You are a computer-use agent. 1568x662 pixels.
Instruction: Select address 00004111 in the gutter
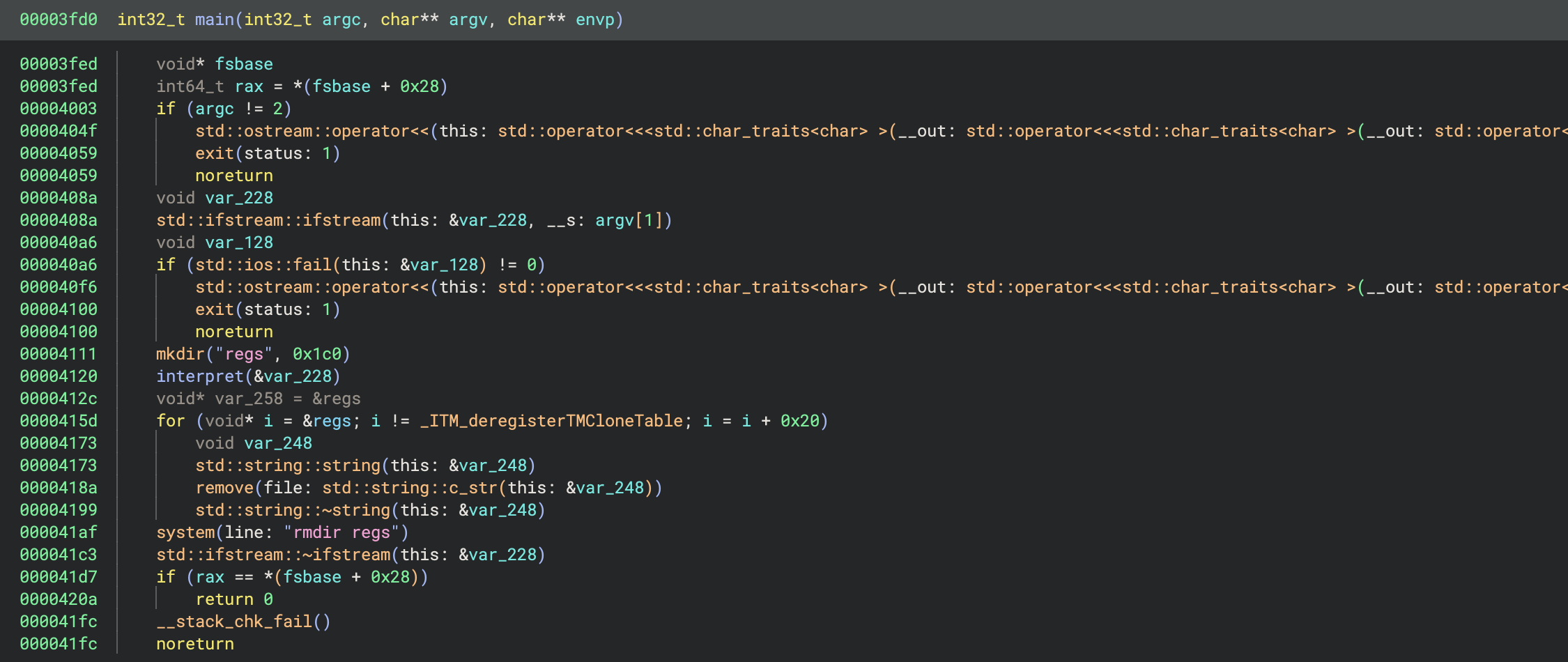coord(59,354)
